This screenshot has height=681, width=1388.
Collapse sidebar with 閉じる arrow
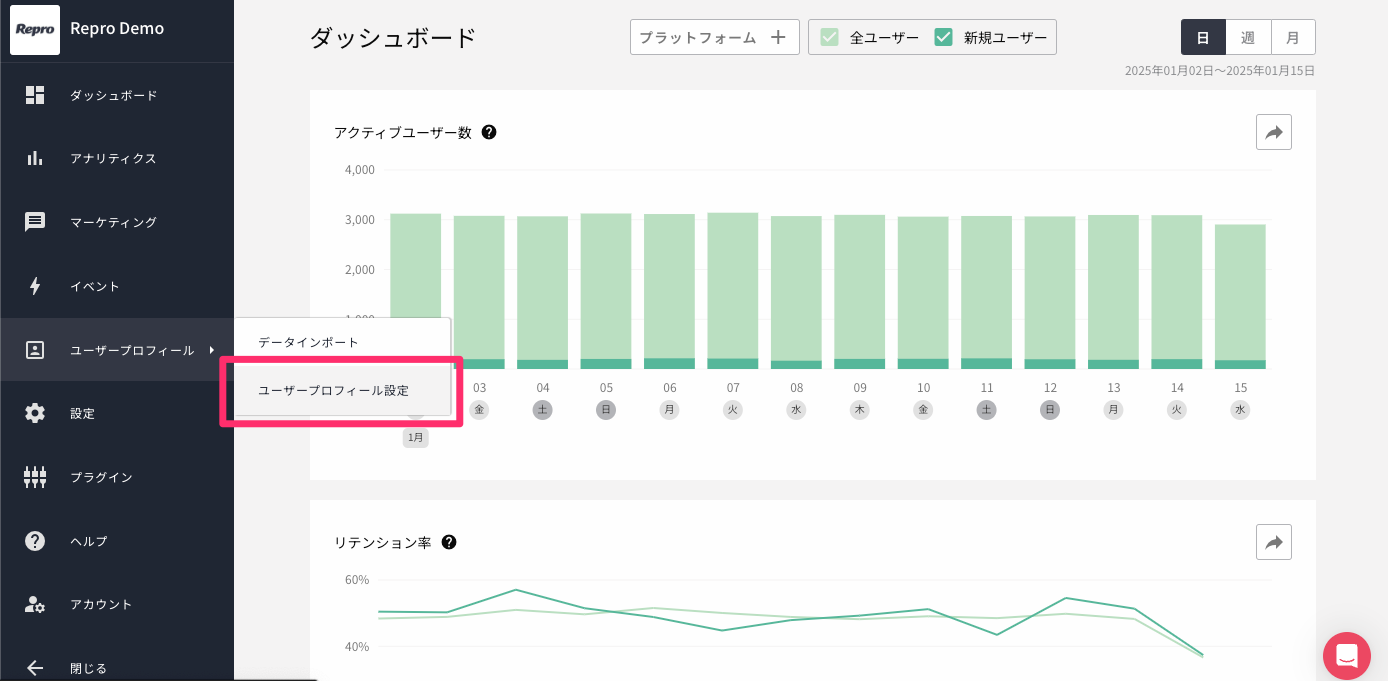(35, 667)
